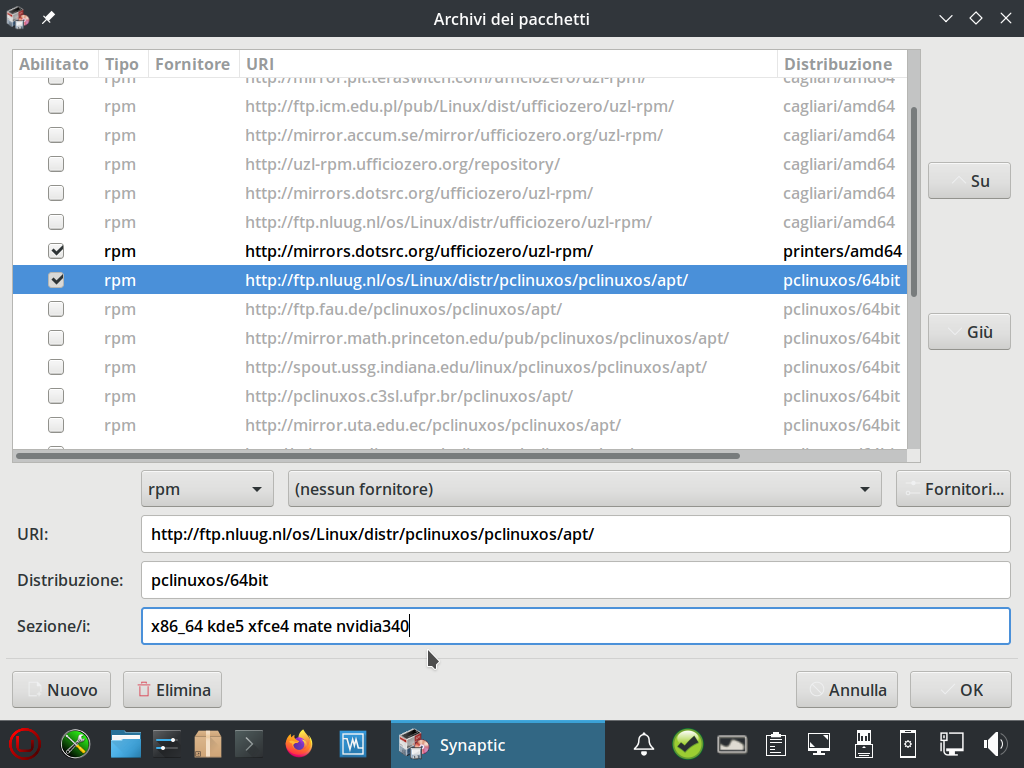
Task: Click the horizontal scrollbar under the repository list
Action: tap(380, 456)
